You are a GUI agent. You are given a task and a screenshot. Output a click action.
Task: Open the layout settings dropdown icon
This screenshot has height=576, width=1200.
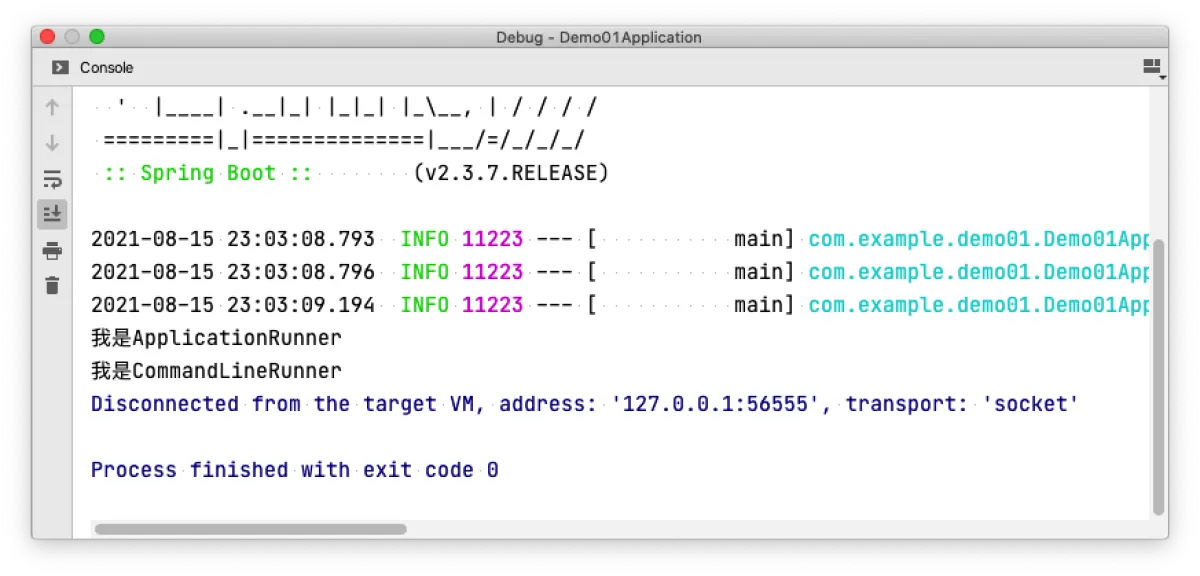point(1153,68)
